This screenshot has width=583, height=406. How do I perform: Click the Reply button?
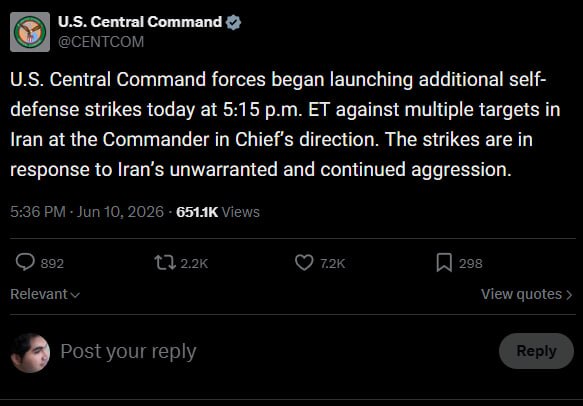tap(536, 351)
